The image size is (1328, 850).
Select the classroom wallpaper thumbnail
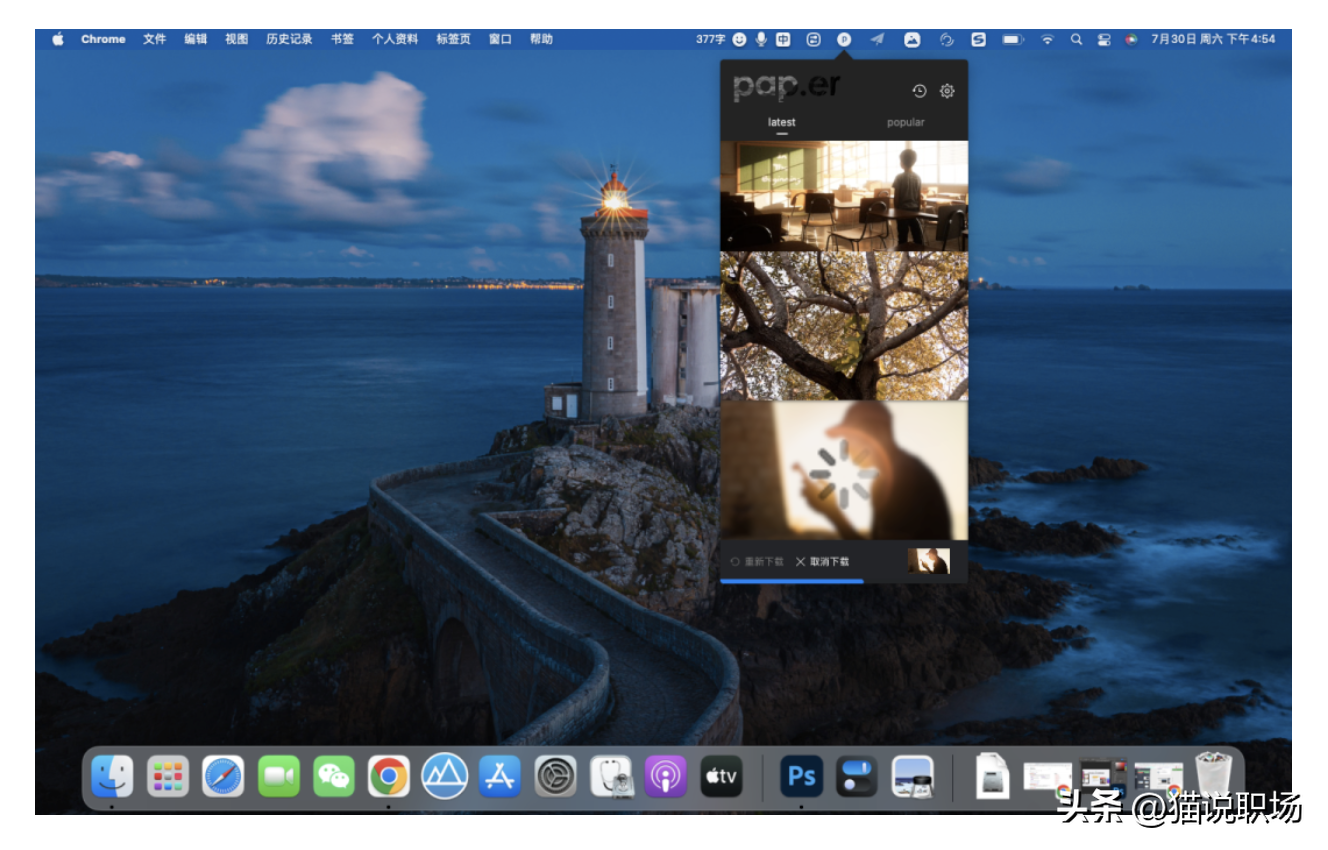[x=844, y=196]
